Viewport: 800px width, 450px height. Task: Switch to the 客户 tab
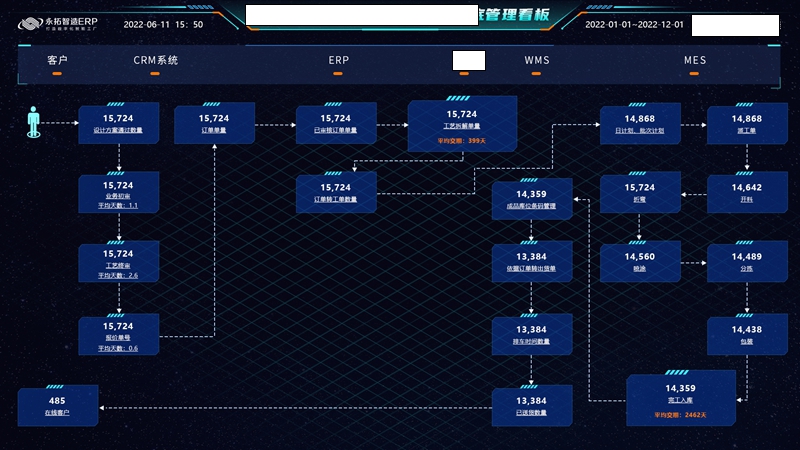57,60
